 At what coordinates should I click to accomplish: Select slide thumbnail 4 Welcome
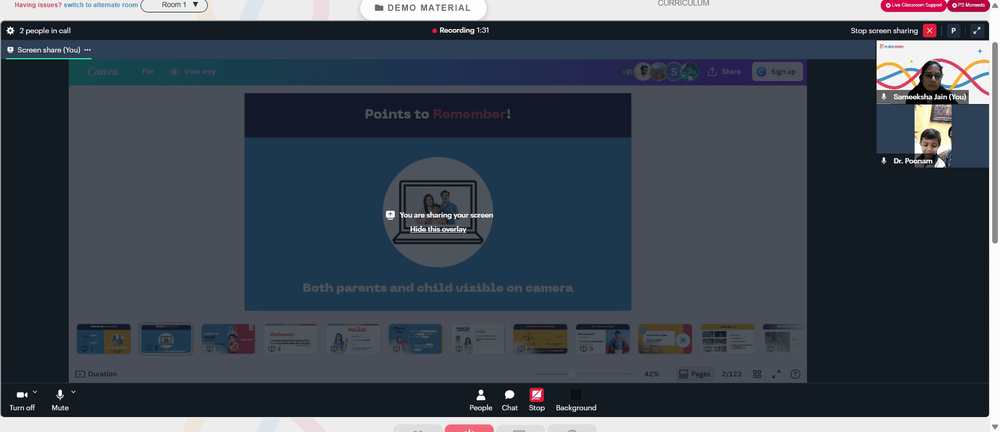[x=291, y=339]
